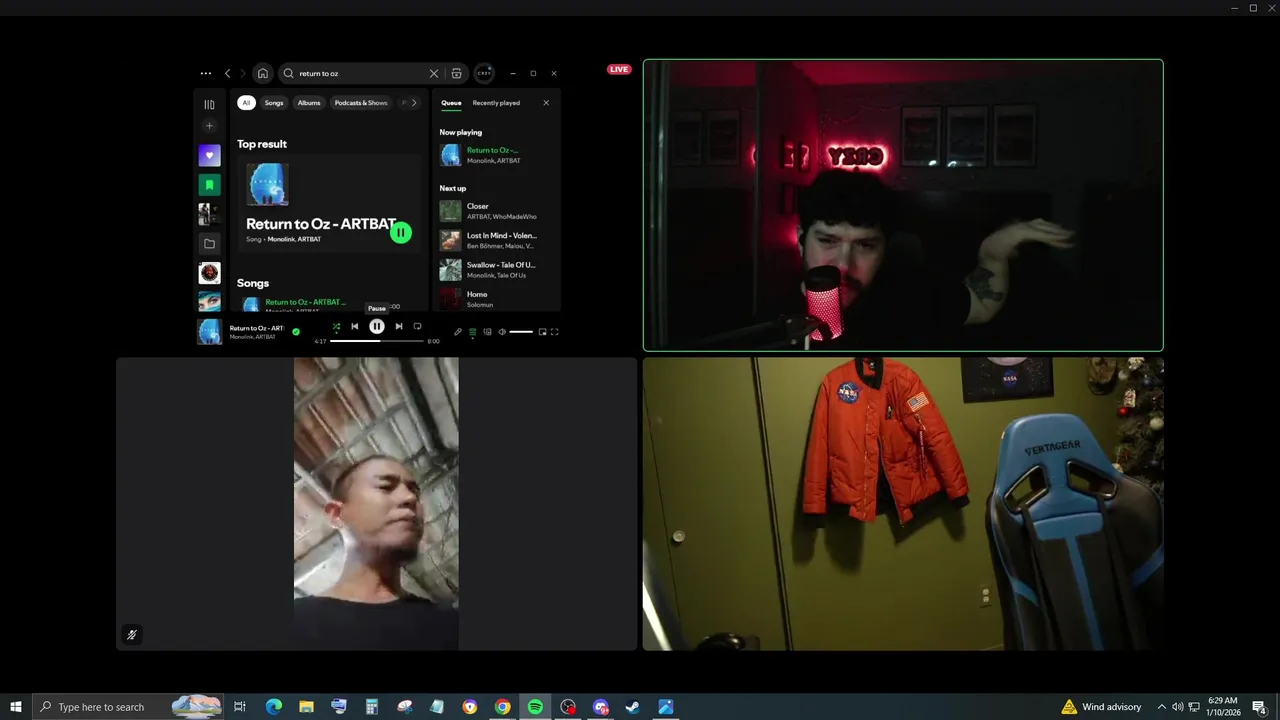This screenshot has height=720, width=1280.
Task: Open File Explorer from the taskbar
Action: [x=306, y=707]
